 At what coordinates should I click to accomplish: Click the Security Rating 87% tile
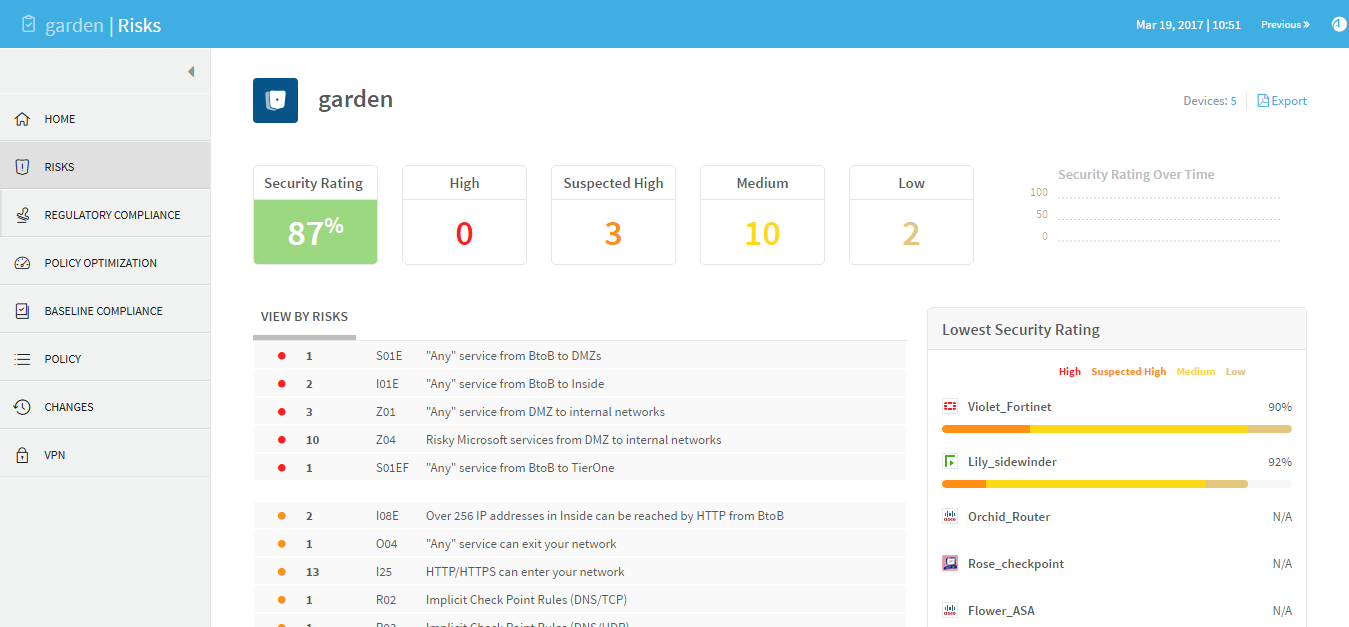point(315,215)
